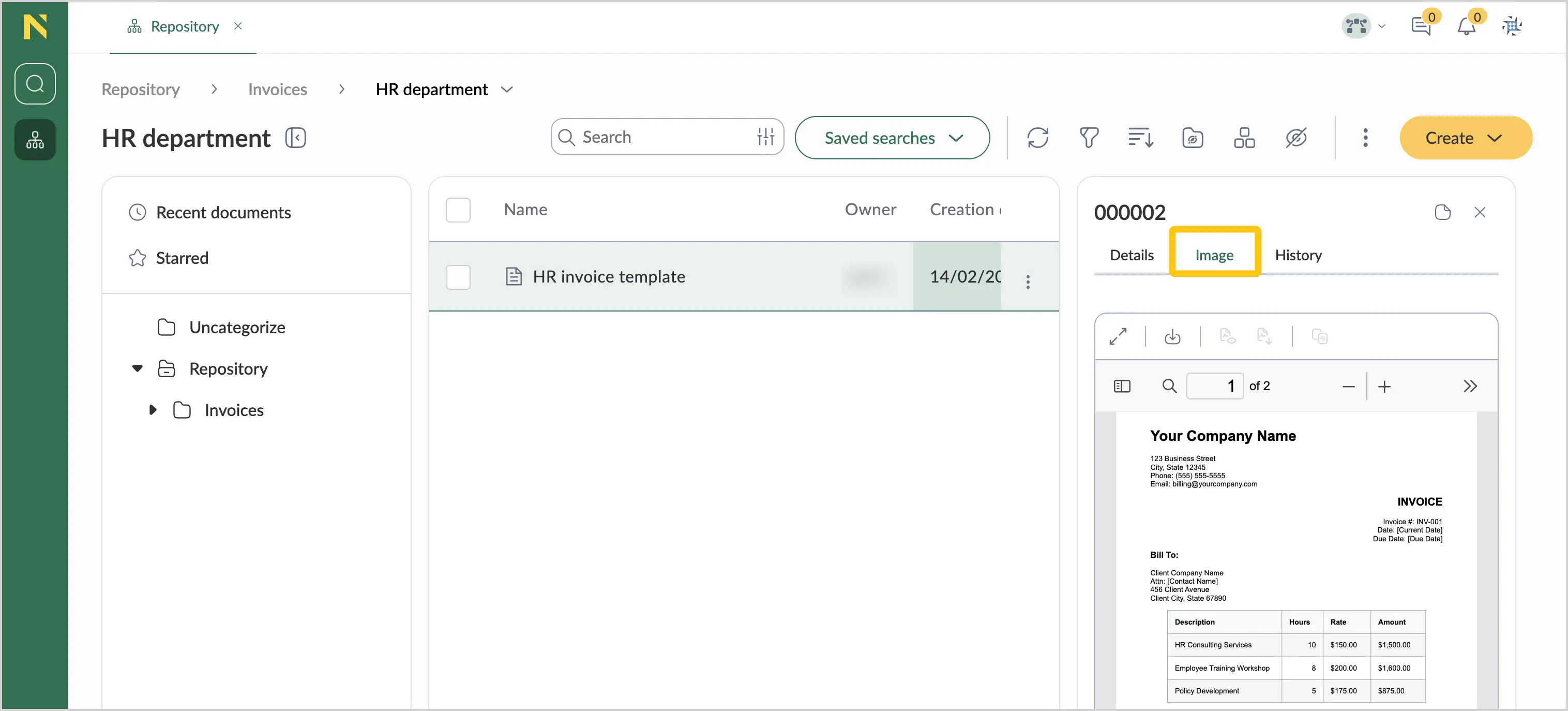1568x711 pixels.
Task: Click the copy icon beside document 000002
Action: click(x=1443, y=212)
